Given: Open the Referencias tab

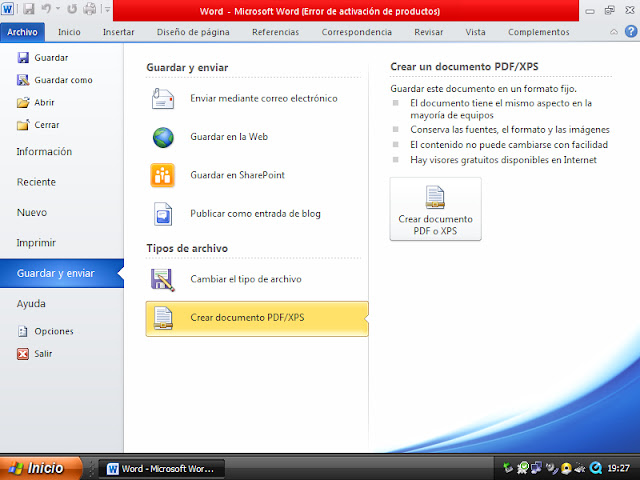Looking at the screenshot, I should [x=276, y=32].
